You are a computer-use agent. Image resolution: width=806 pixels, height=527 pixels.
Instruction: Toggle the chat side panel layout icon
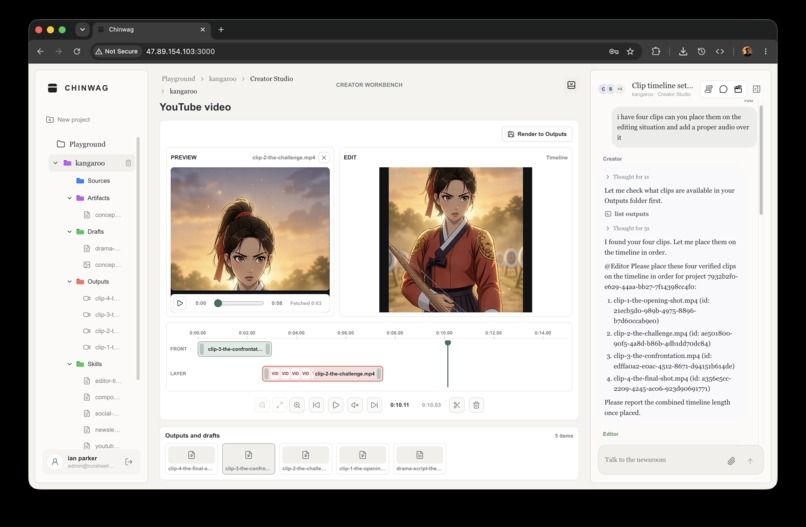click(x=757, y=89)
